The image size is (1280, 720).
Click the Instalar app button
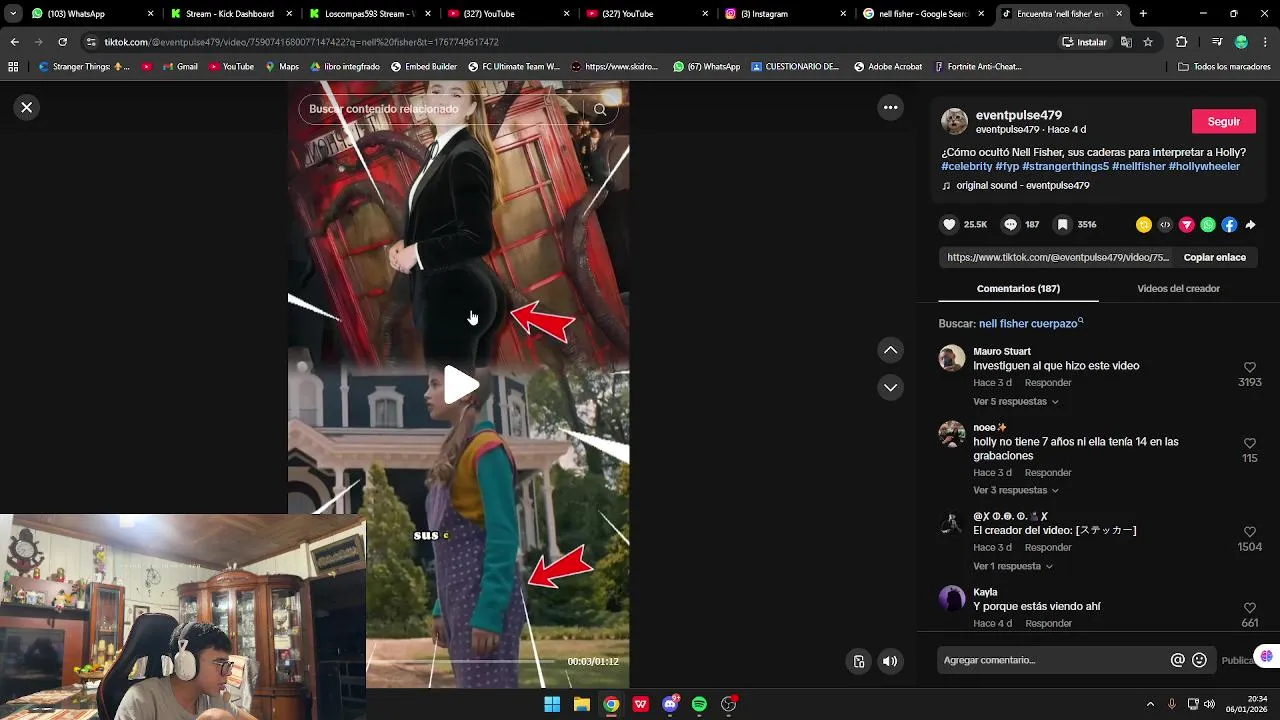click(1084, 42)
